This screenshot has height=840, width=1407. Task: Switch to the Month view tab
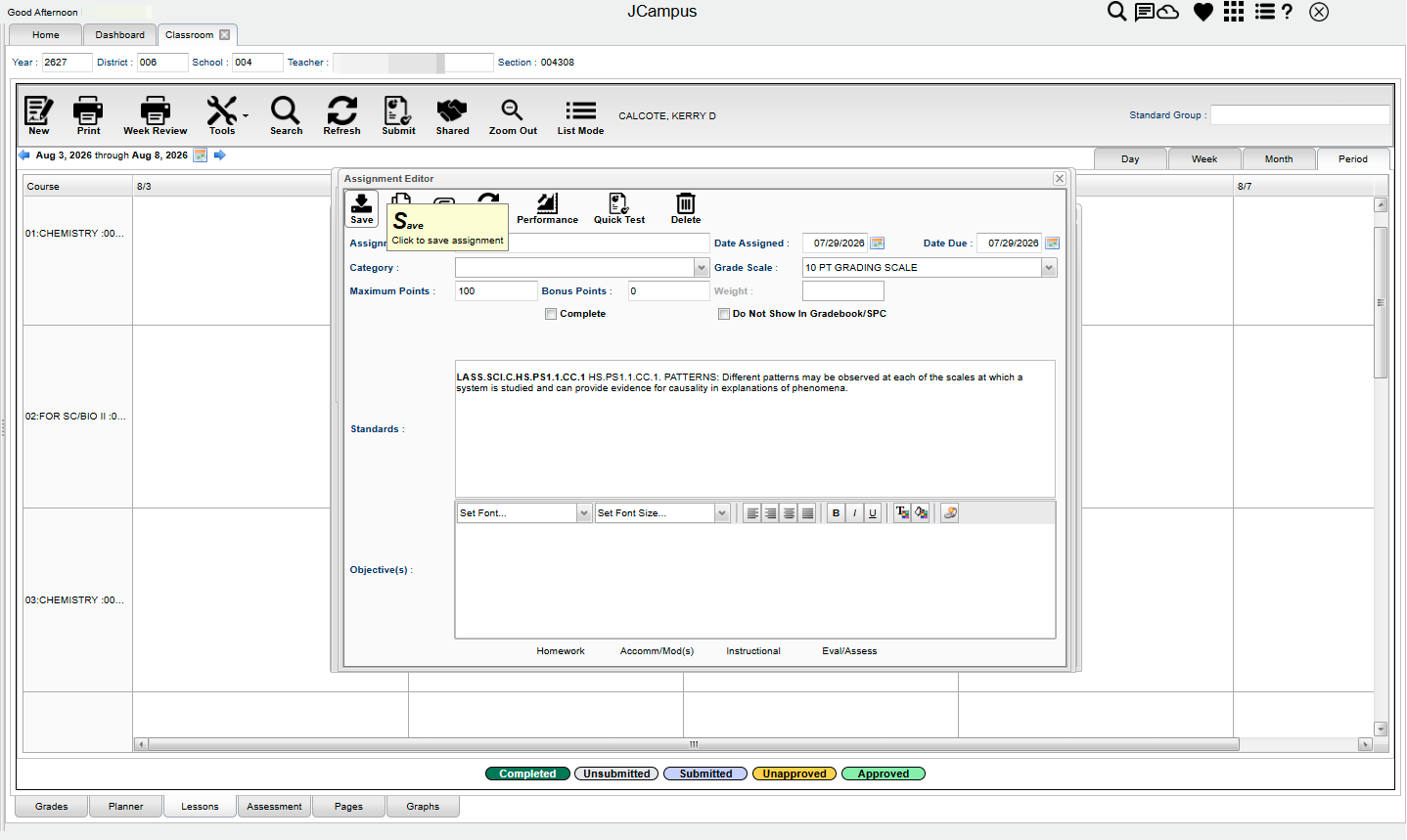click(1279, 159)
